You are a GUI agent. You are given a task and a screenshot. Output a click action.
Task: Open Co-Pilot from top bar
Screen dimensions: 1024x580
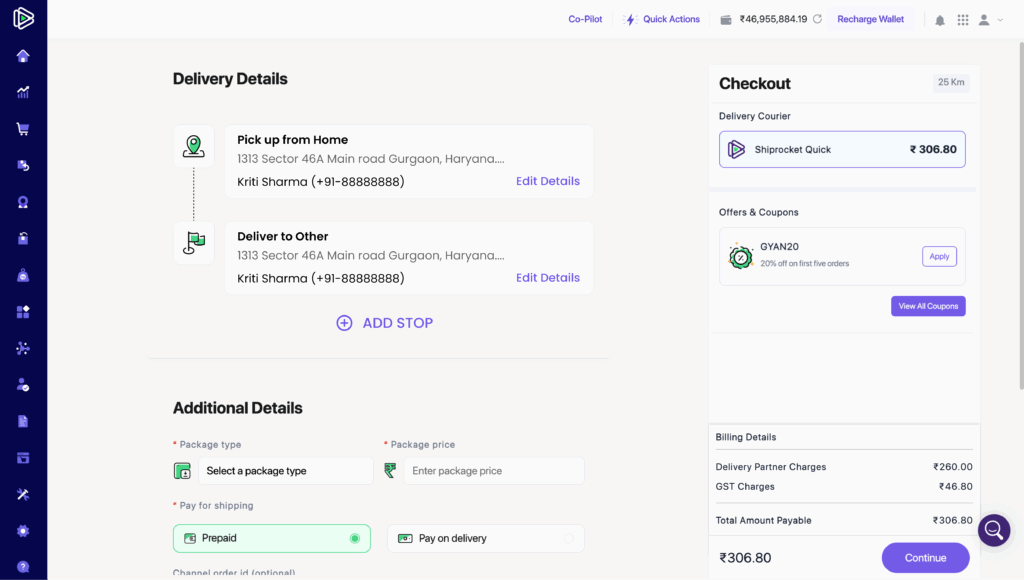[x=585, y=19]
